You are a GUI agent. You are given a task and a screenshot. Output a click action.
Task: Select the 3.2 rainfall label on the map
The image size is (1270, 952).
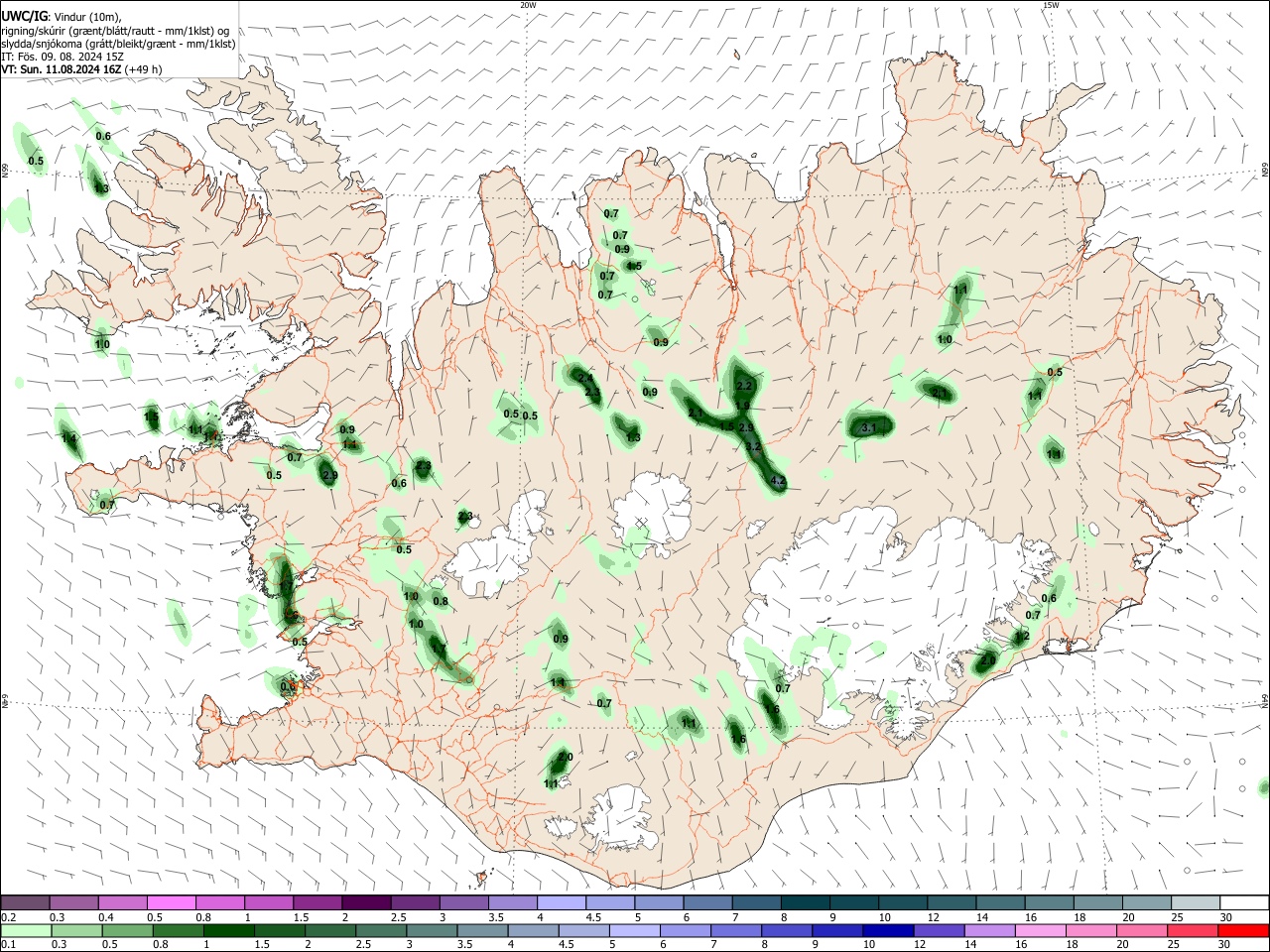[x=753, y=447]
